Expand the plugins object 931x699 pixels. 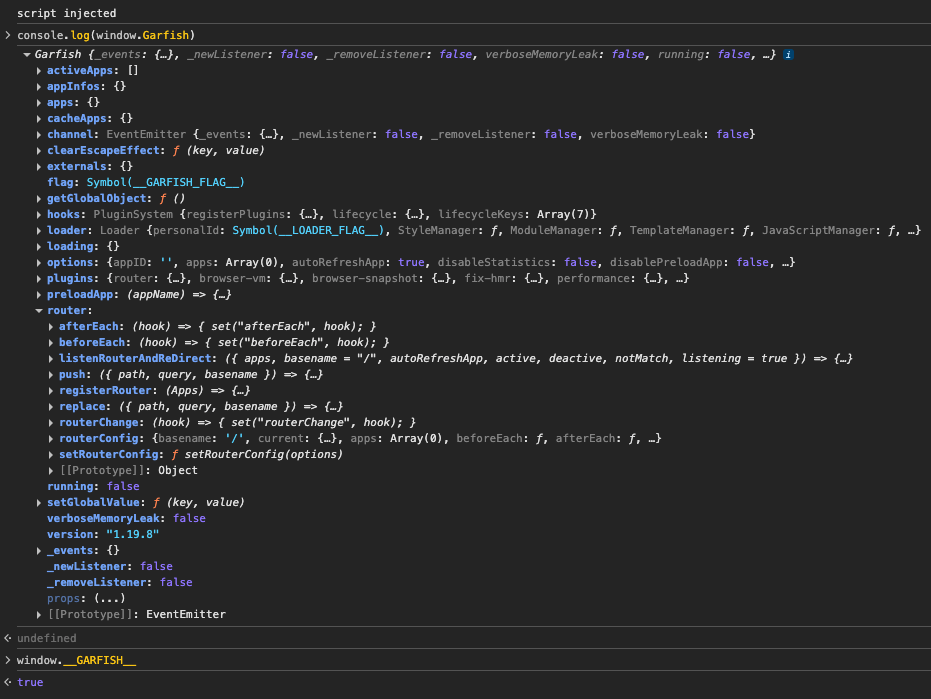coord(39,279)
